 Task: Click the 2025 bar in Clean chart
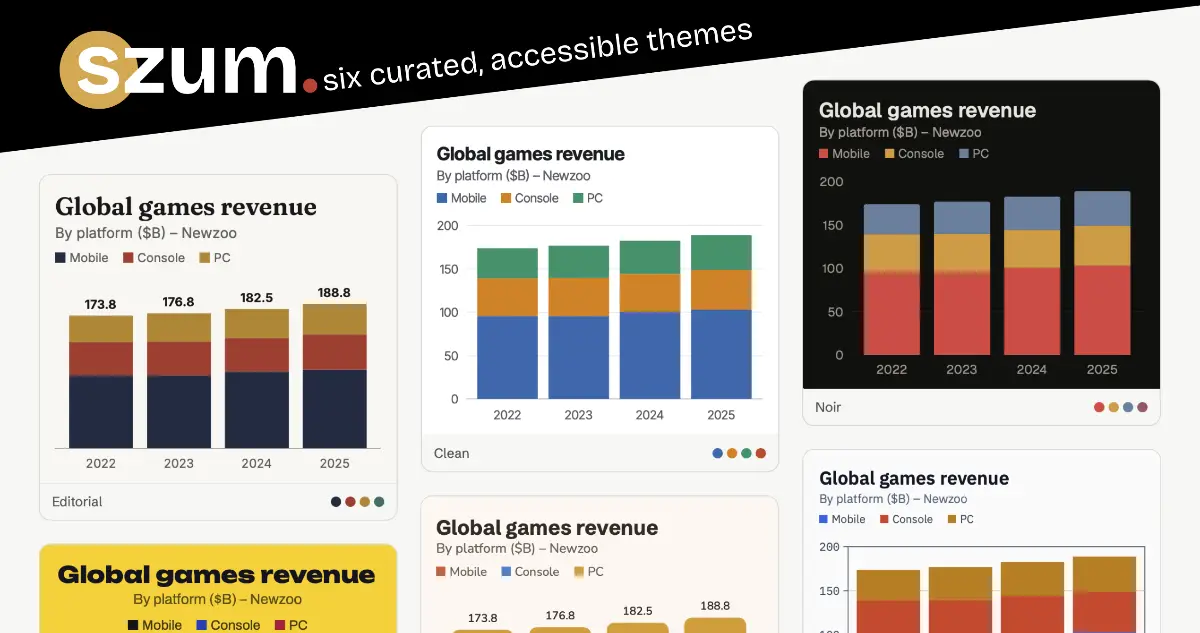click(x=721, y=317)
